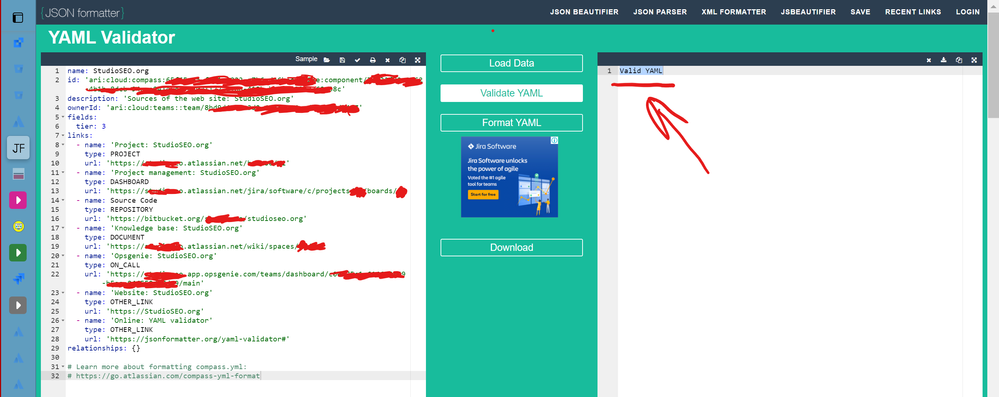
Task: Select the JF tab in browser sidebar
Action: [x=18, y=148]
